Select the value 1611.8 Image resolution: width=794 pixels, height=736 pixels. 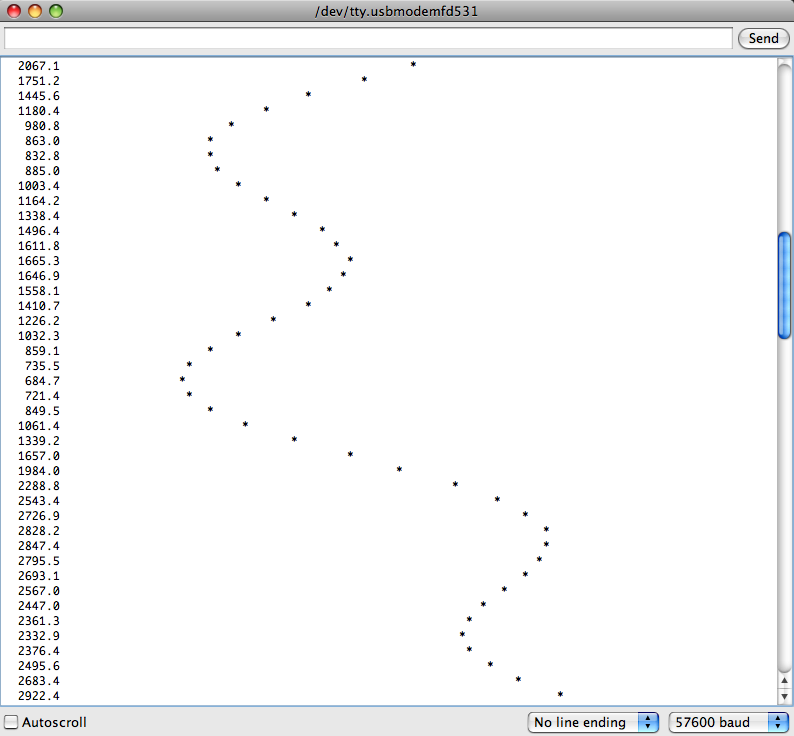(38, 246)
